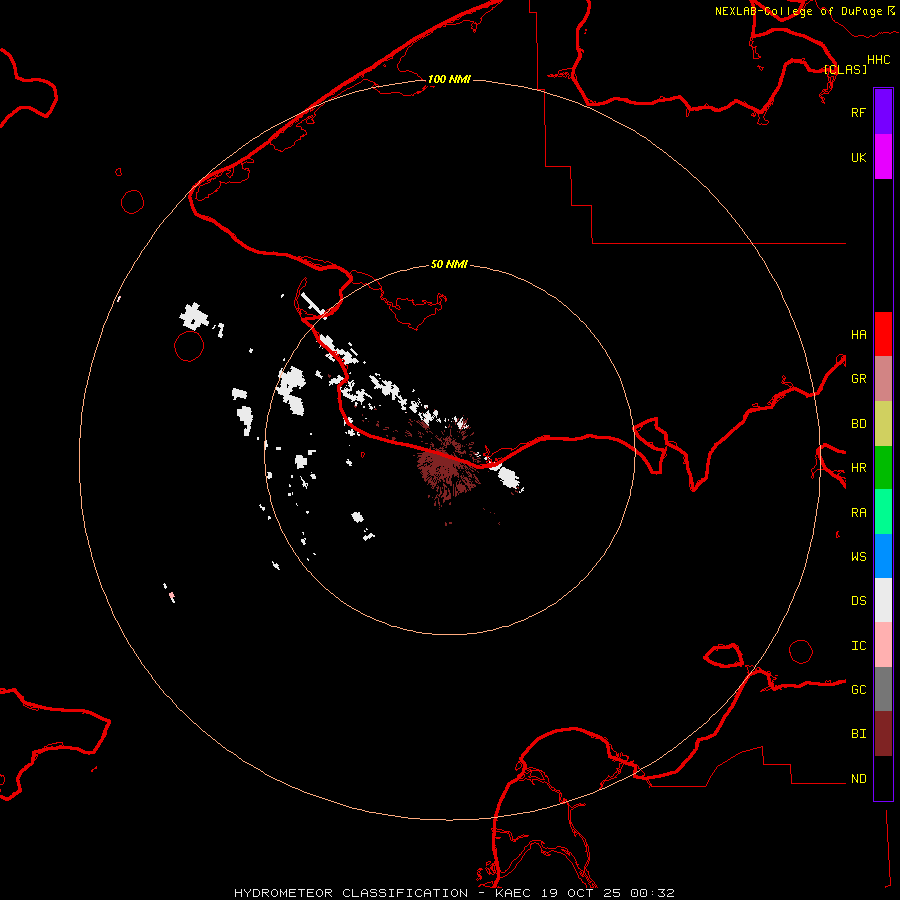Click the brown biological echo cluster at radar center

(x=447, y=467)
